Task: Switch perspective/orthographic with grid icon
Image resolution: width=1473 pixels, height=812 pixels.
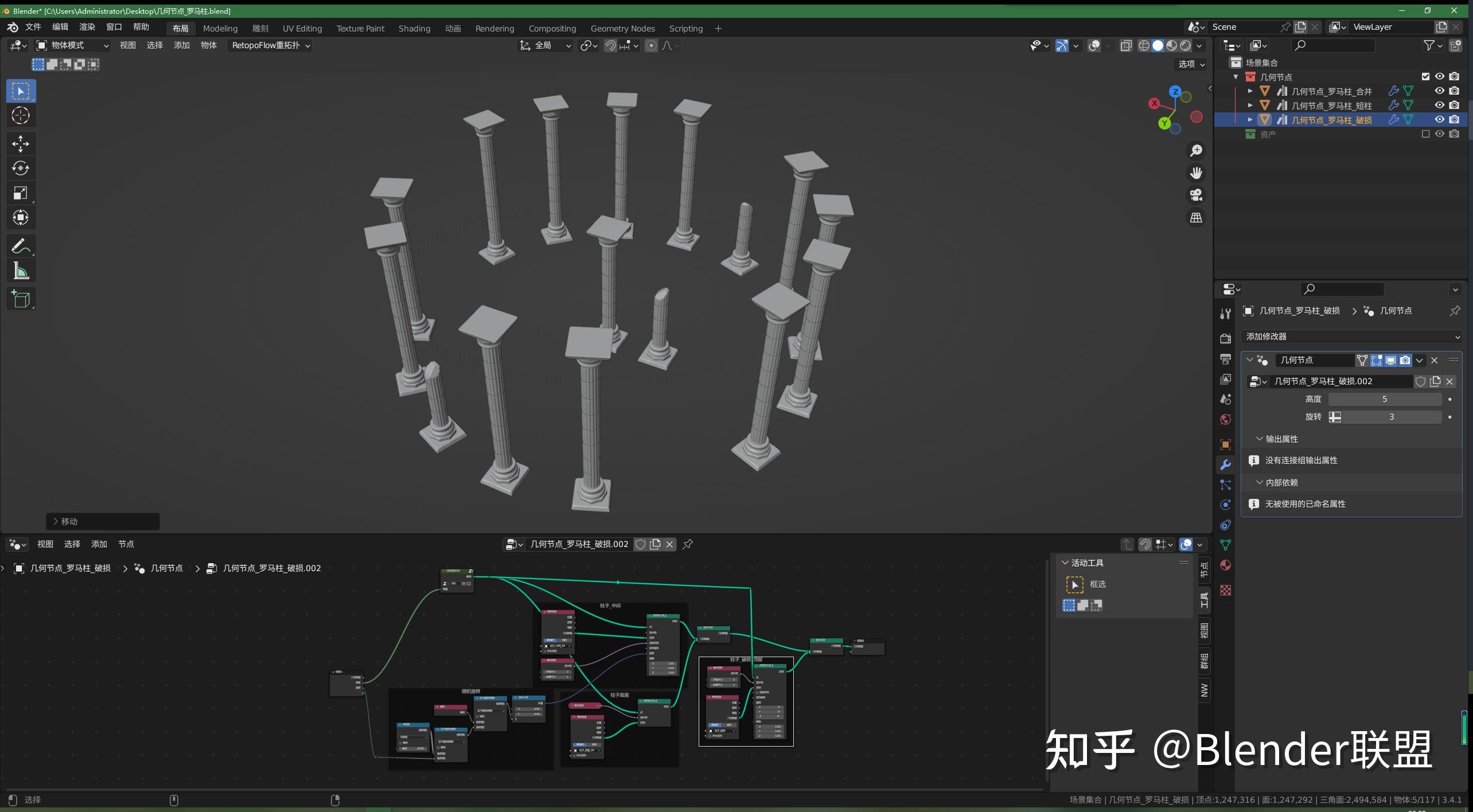Action: pyautogui.click(x=1196, y=218)
